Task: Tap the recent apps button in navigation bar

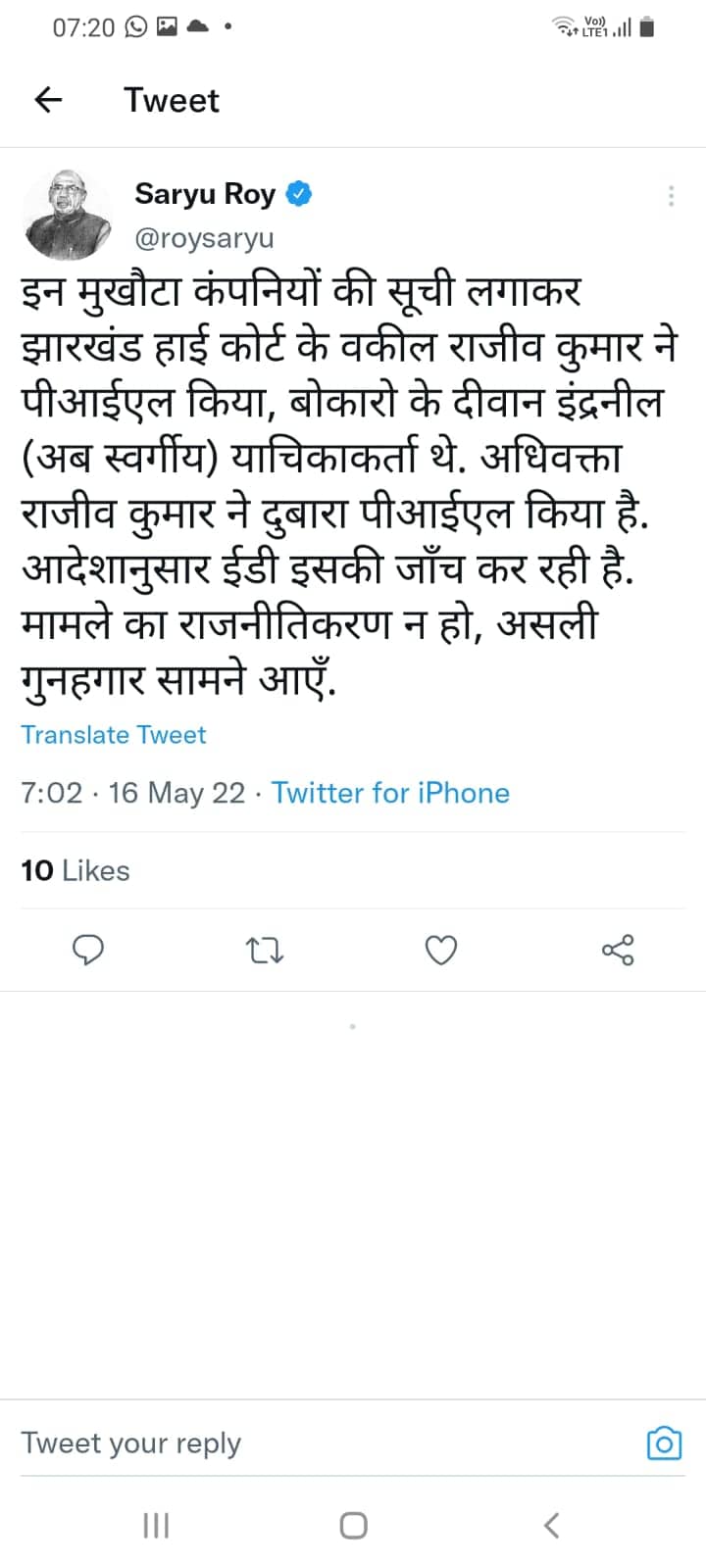Action: coord(155,1525)
